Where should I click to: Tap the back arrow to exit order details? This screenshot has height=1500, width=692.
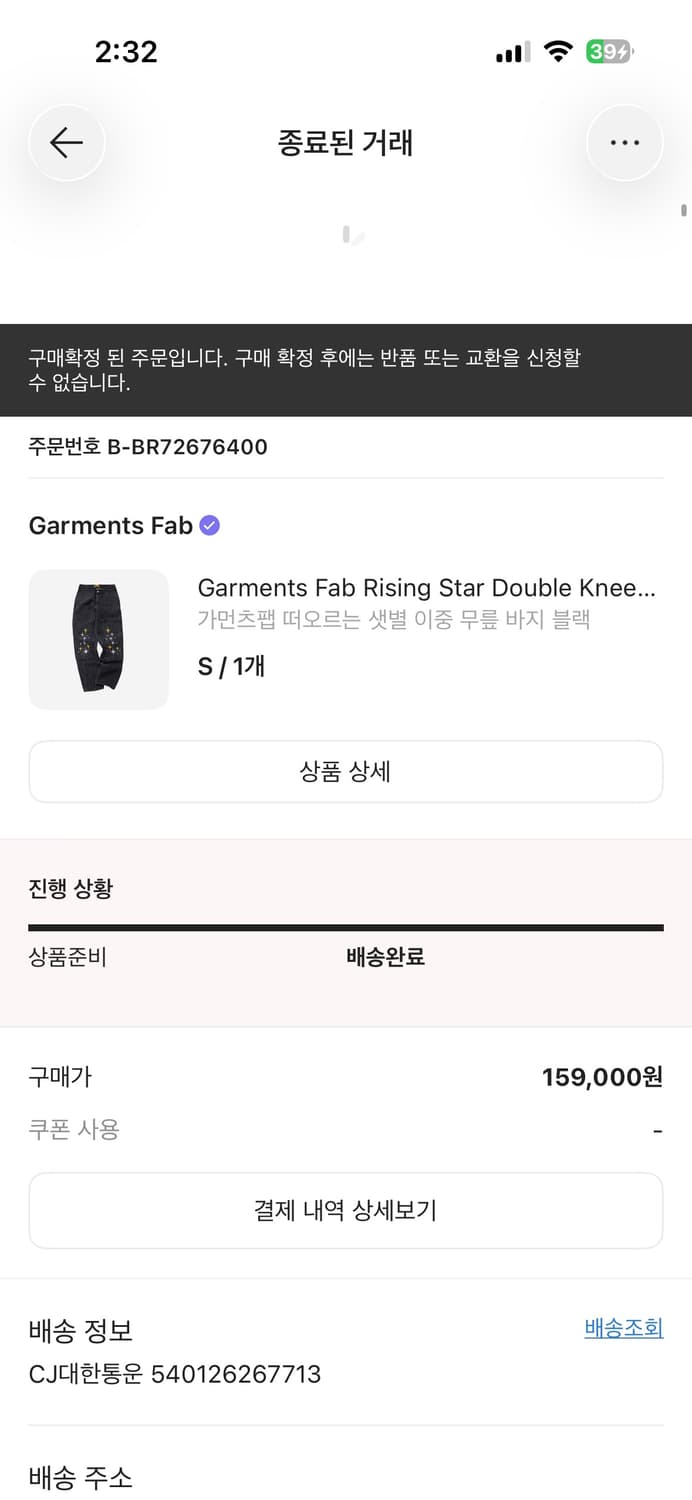point(66,142)
